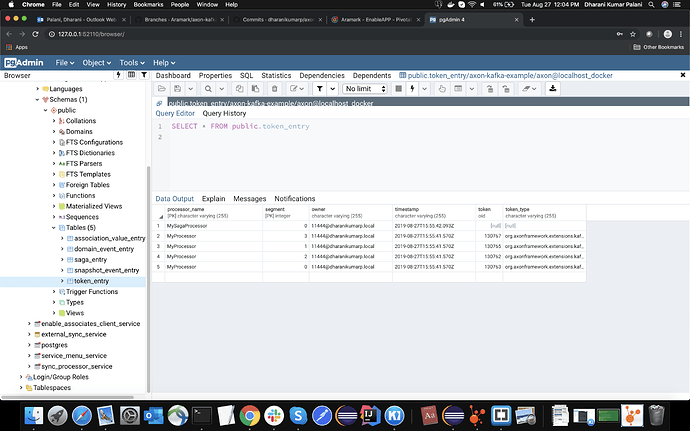Expand the Login/Group Roles node

pyautogui.click(x=21, y=377)
